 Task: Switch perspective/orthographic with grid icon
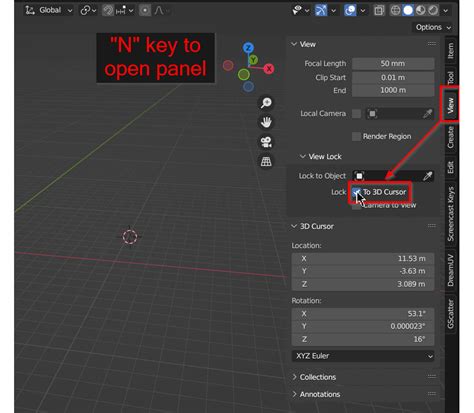266,162
